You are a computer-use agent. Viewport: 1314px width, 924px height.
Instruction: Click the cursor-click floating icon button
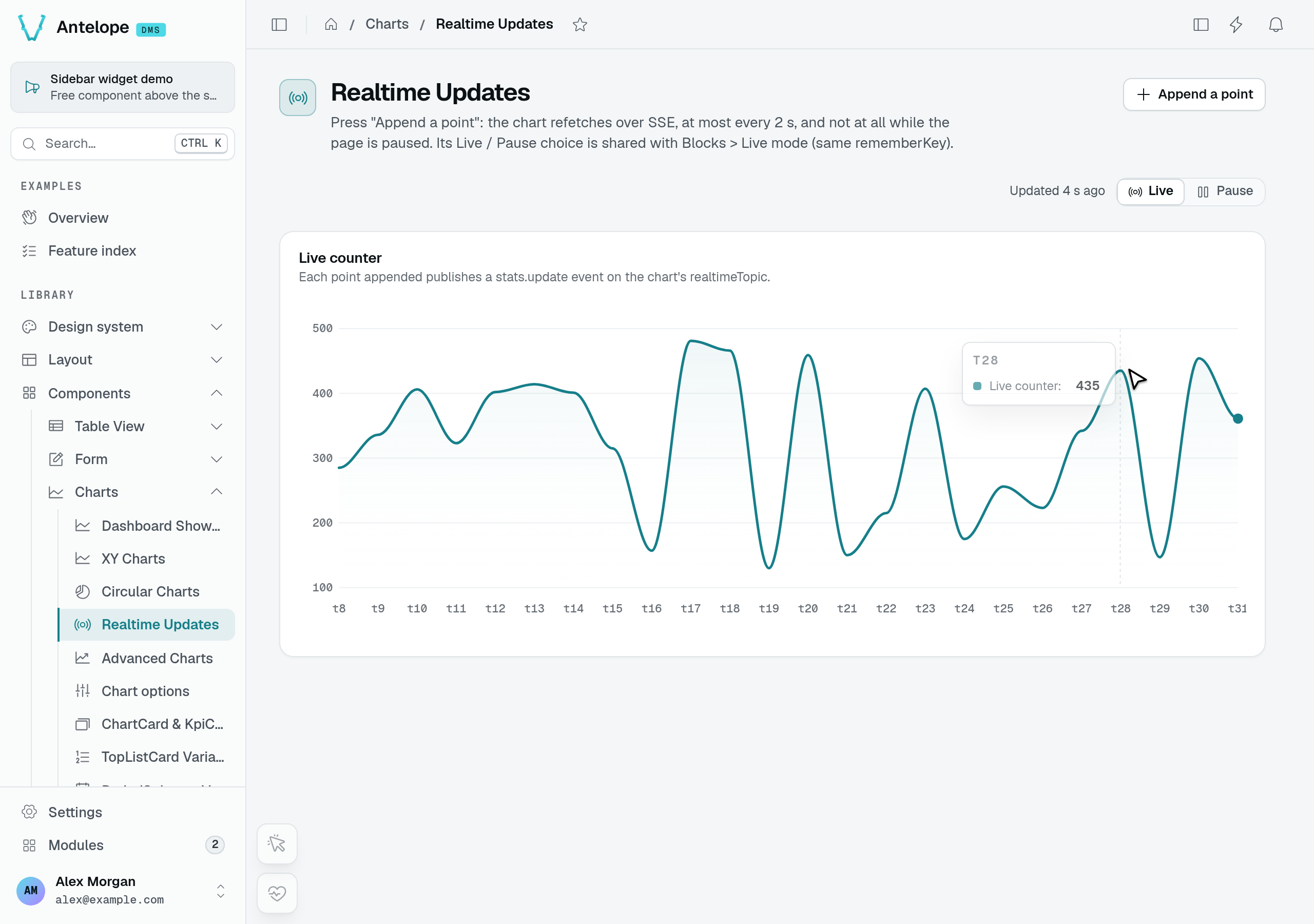click(277, 844)
